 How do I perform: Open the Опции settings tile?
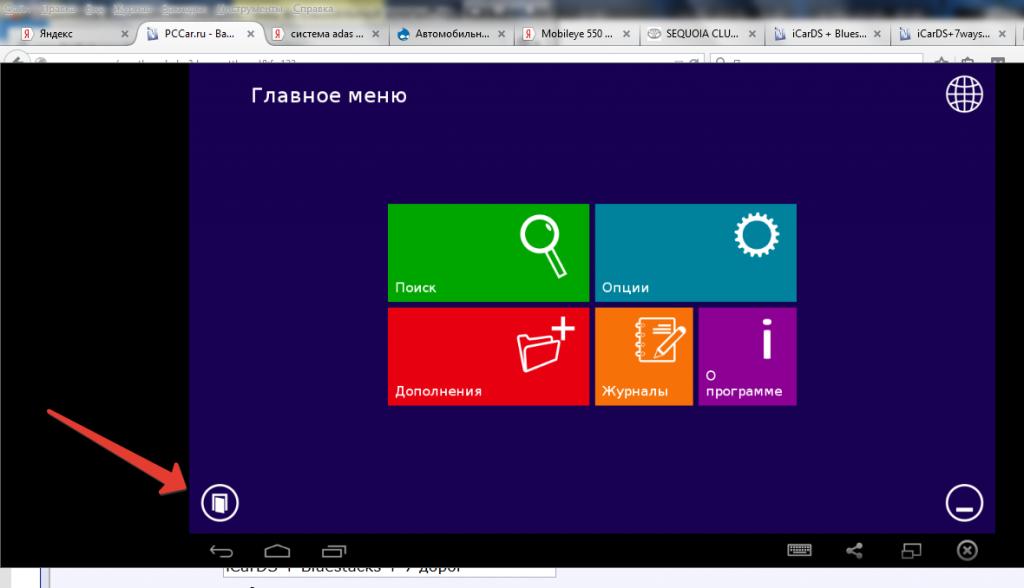695,253
